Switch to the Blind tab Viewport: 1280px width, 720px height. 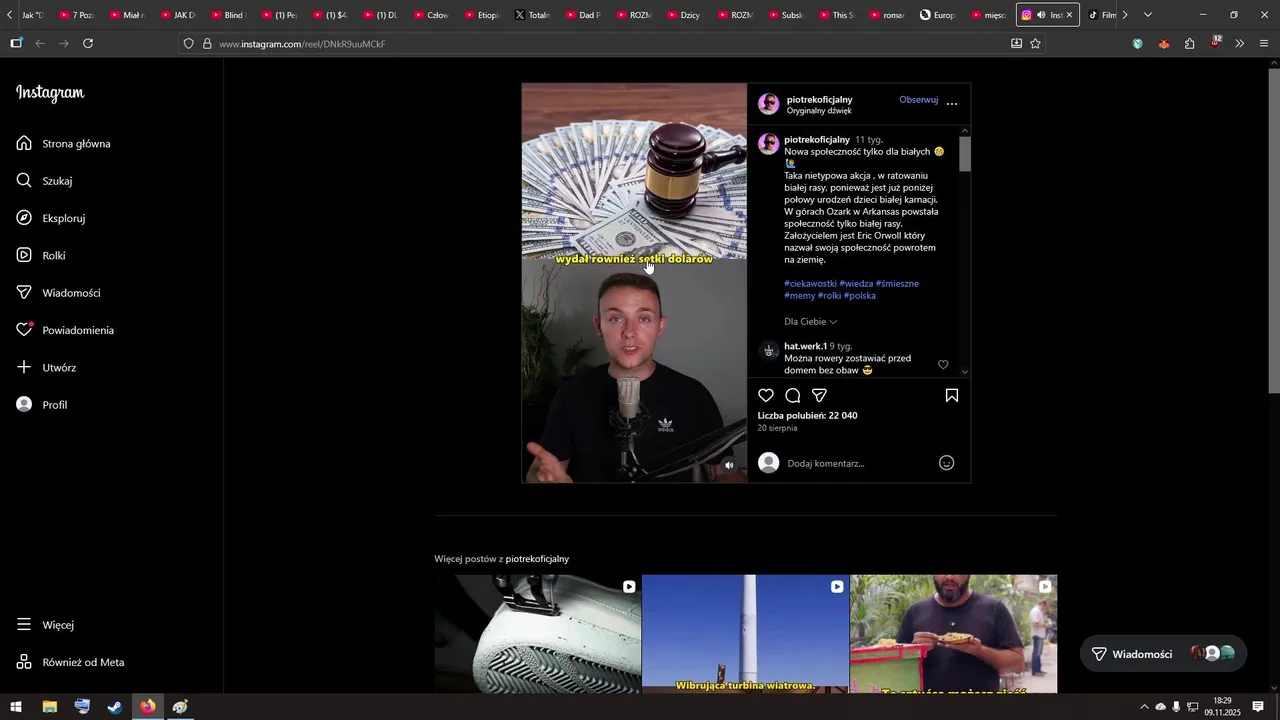pos(227,15)
